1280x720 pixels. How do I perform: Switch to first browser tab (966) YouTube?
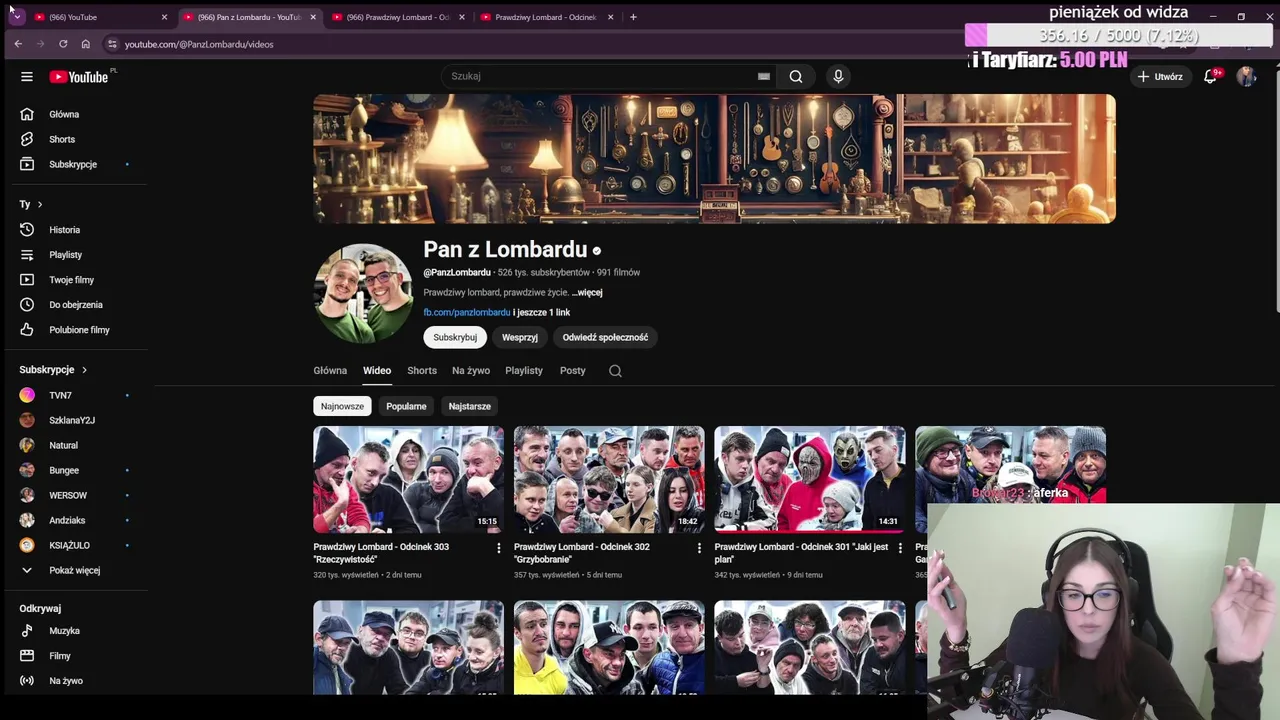click(x=100, y=17)
